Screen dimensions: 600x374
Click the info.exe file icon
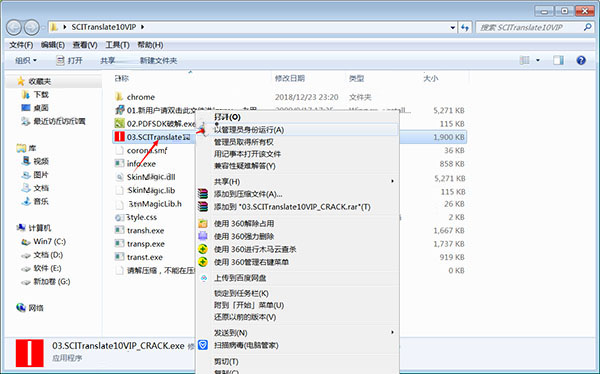[119, 163]
